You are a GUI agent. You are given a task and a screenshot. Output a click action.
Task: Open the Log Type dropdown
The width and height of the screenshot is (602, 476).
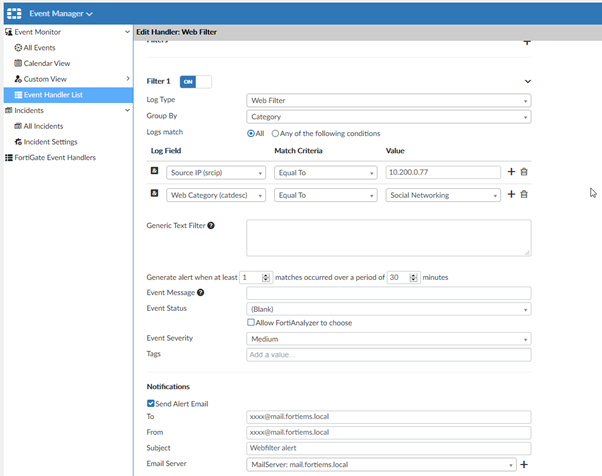tap(388, 100)
